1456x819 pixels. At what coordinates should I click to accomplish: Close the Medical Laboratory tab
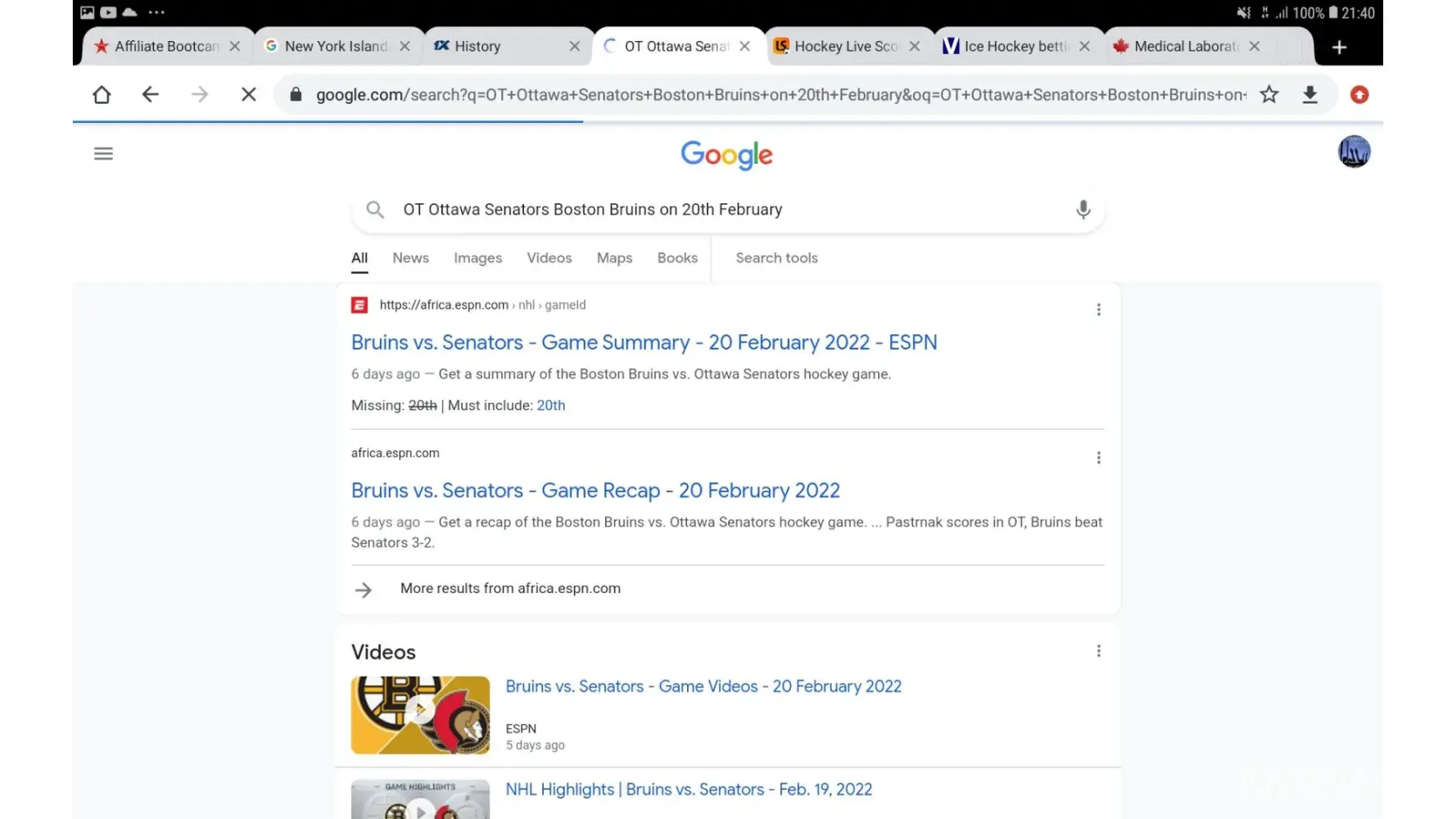pos(1255,47)
